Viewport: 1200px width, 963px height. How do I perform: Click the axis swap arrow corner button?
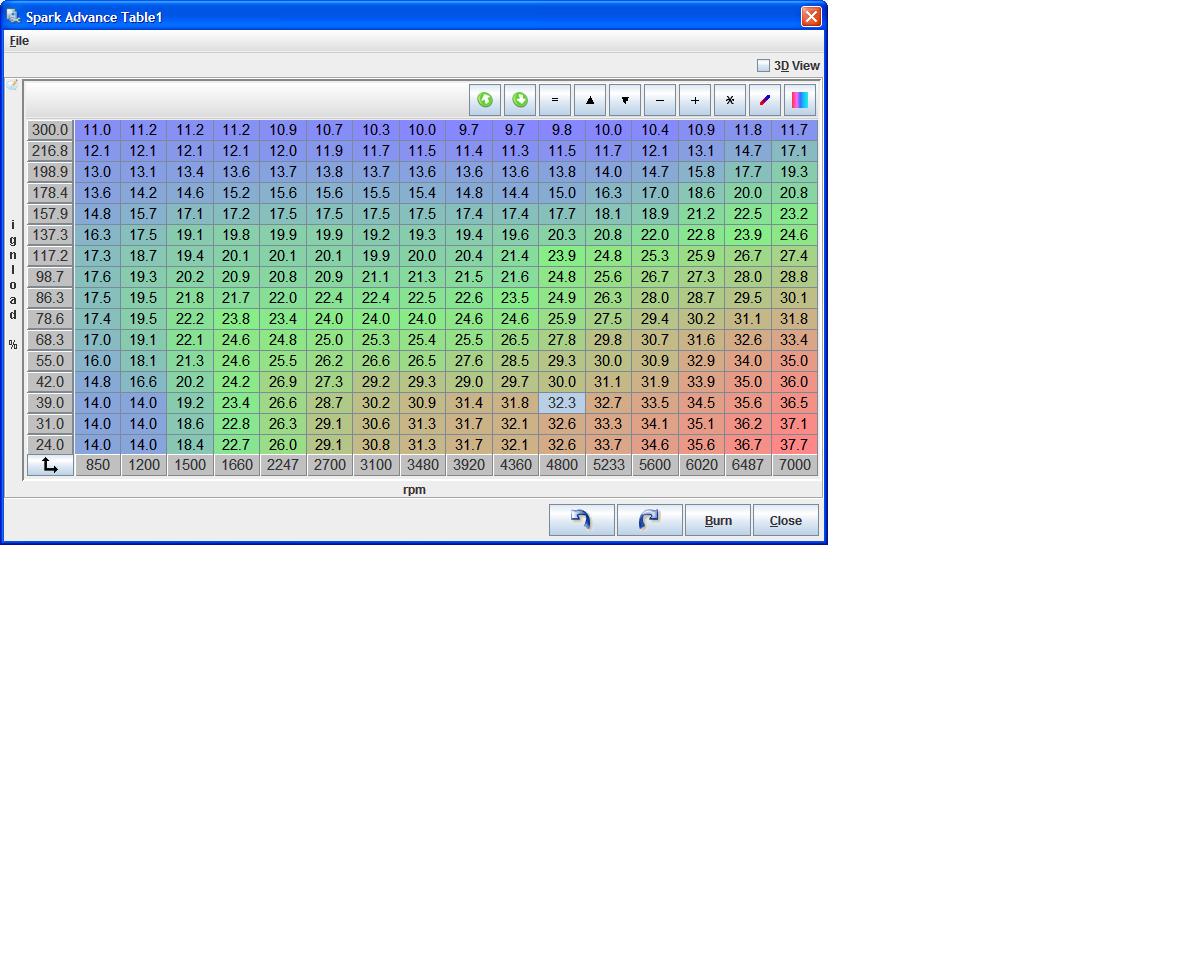50,465
